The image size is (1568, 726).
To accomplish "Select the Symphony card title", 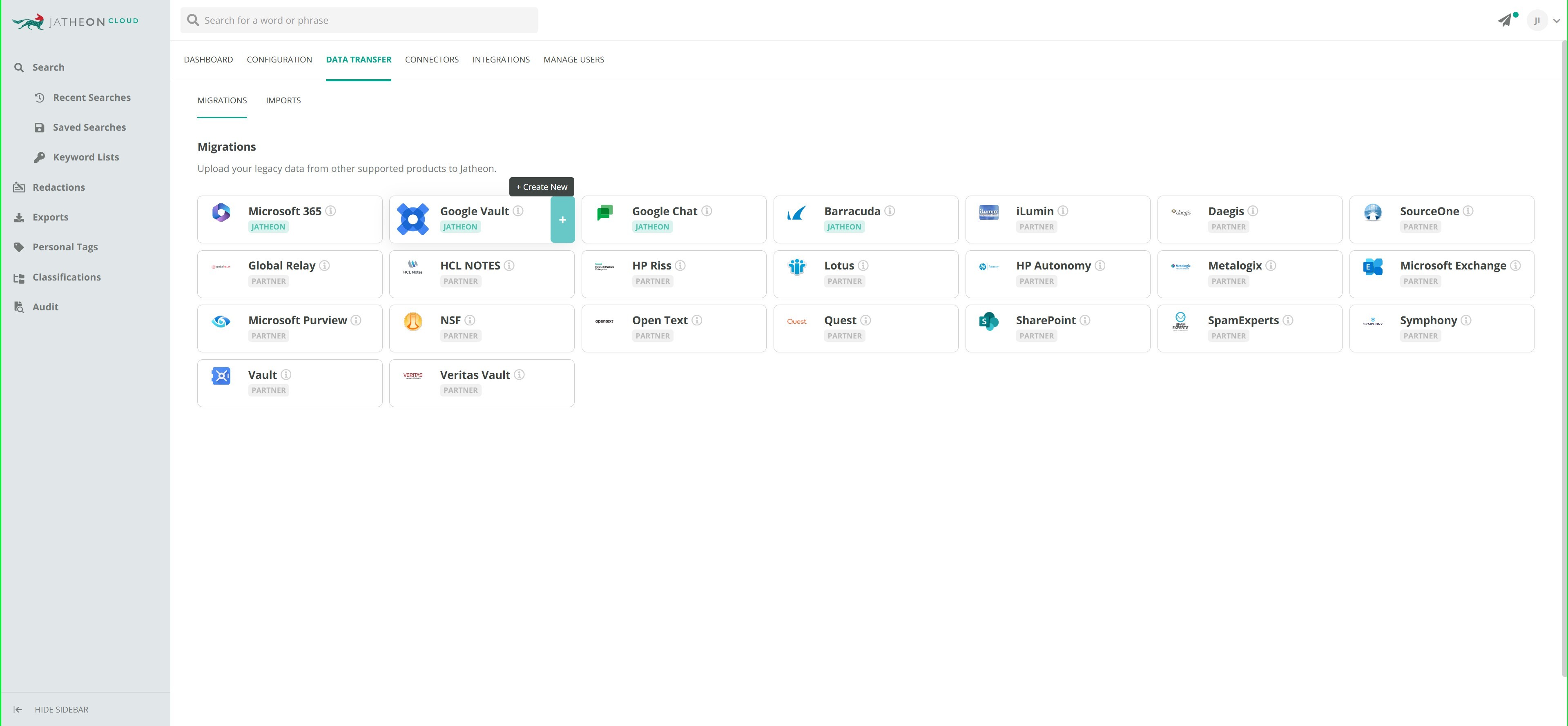I will click(x=1429, y=321).
